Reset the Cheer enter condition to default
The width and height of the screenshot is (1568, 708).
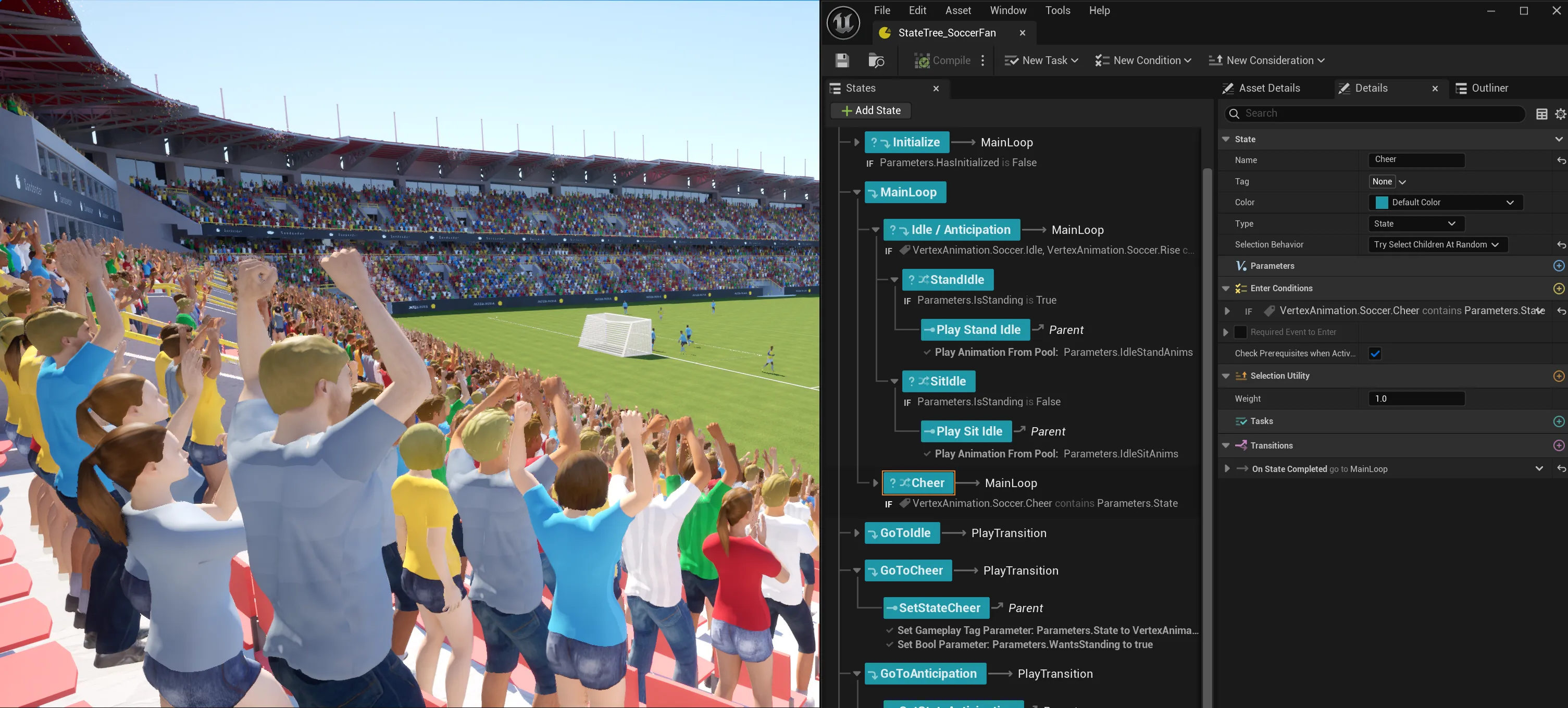[1561, 311]
